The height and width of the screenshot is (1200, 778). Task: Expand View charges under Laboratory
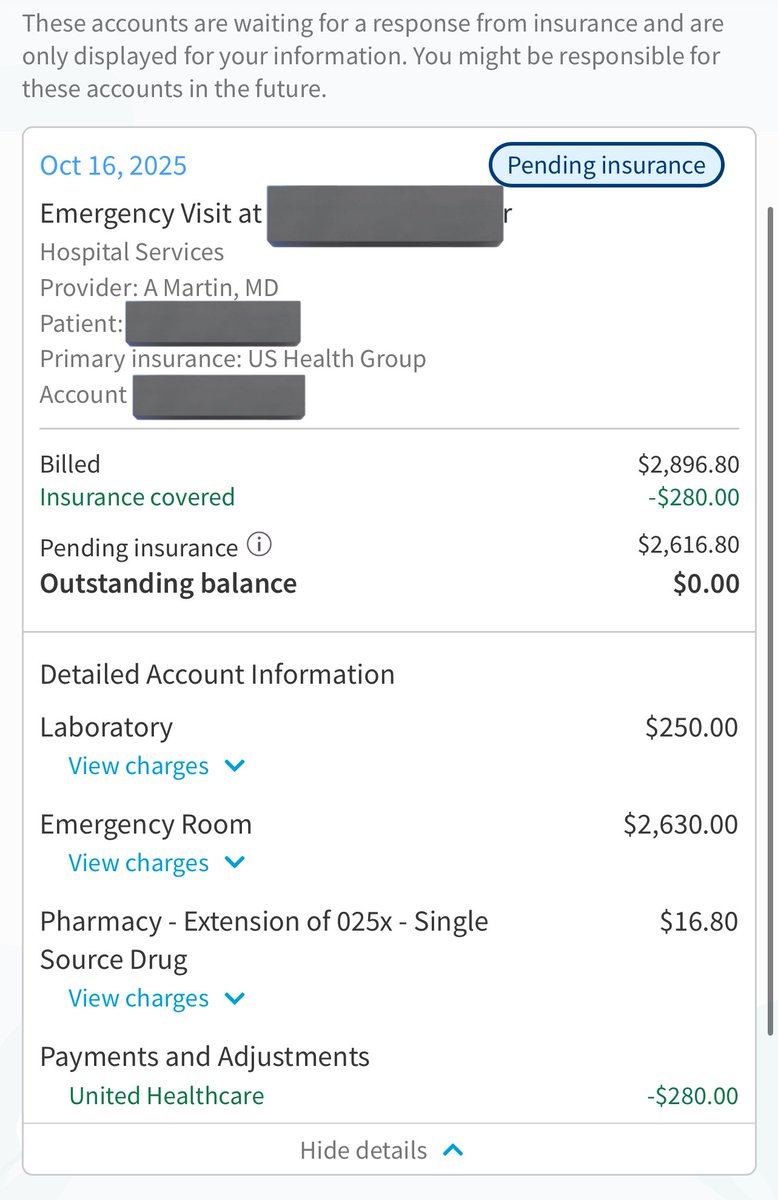coord(139,766)
